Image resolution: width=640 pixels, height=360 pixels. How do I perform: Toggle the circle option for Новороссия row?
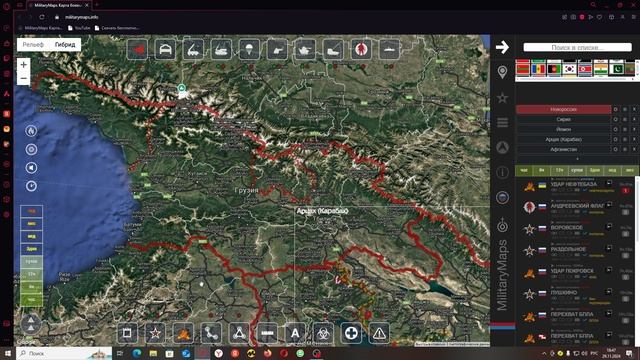616,109
